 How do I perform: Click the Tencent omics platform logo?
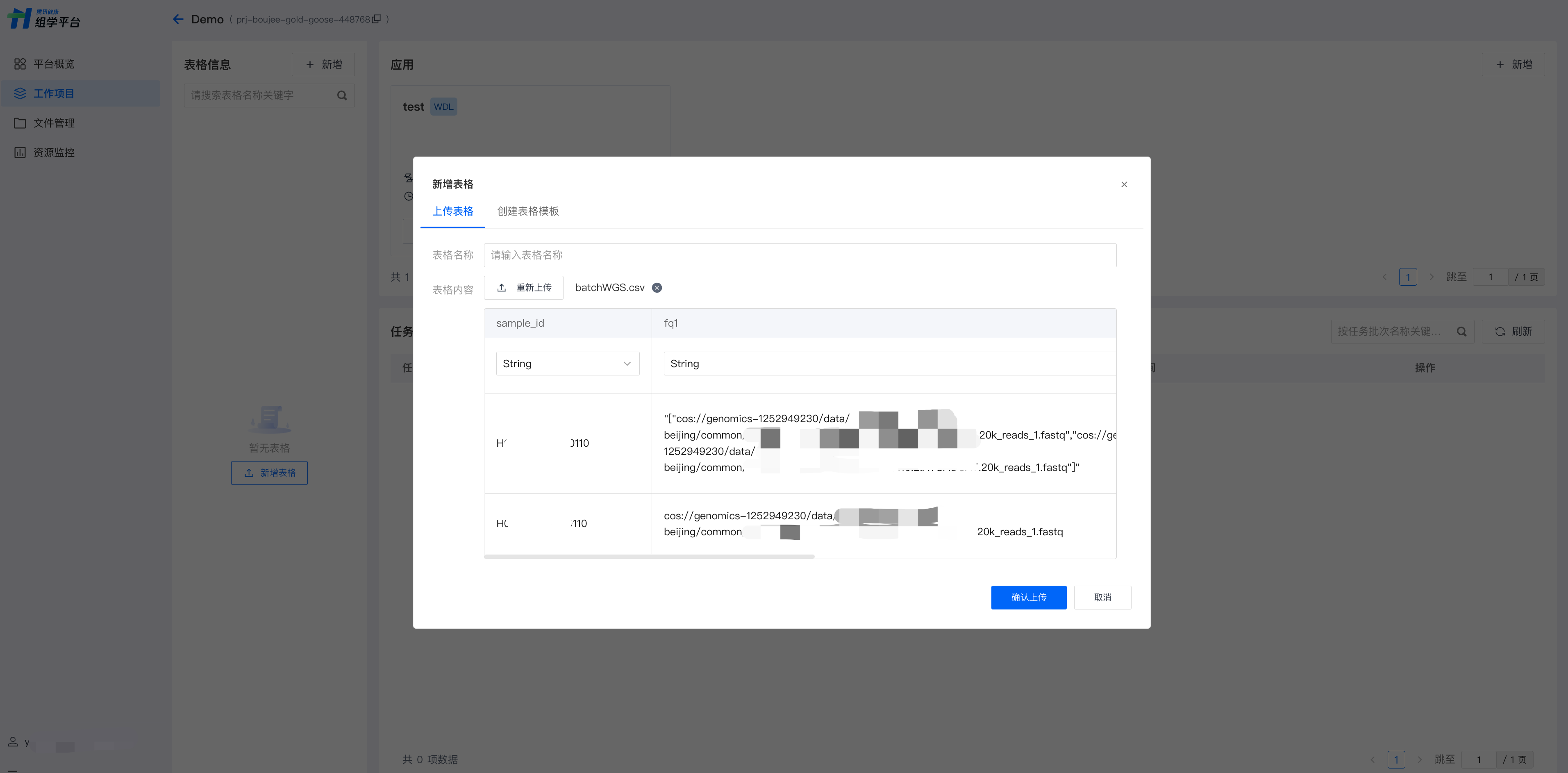(44, 18)
